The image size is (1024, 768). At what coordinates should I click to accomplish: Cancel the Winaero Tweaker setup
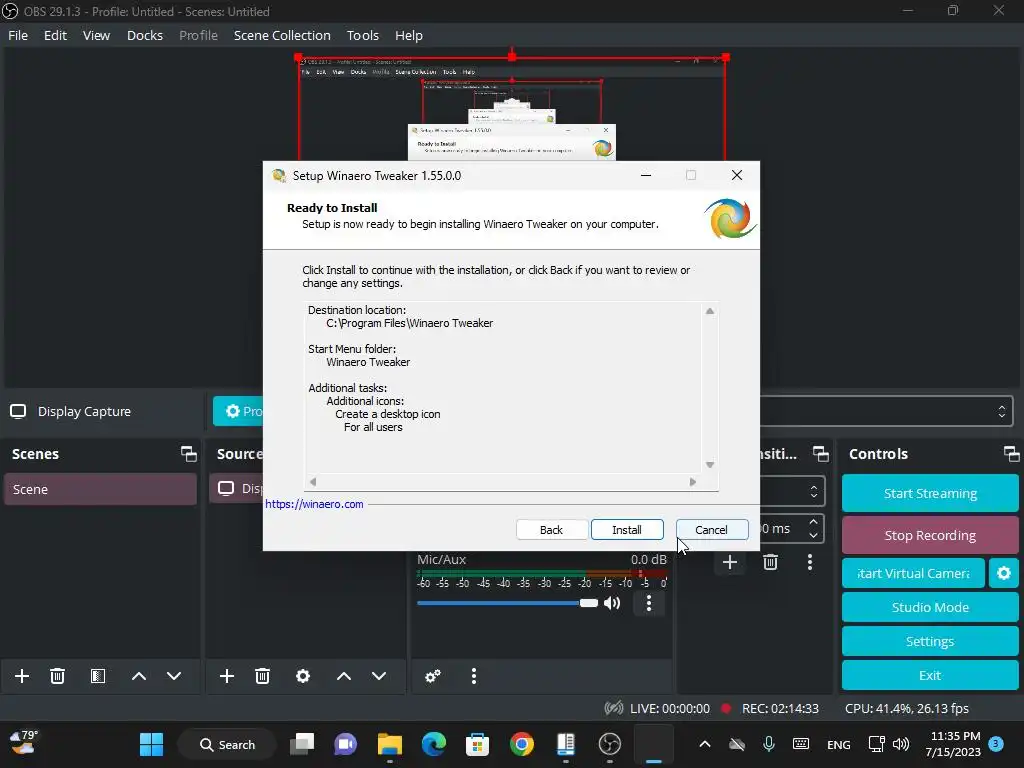tap(711, 530)
